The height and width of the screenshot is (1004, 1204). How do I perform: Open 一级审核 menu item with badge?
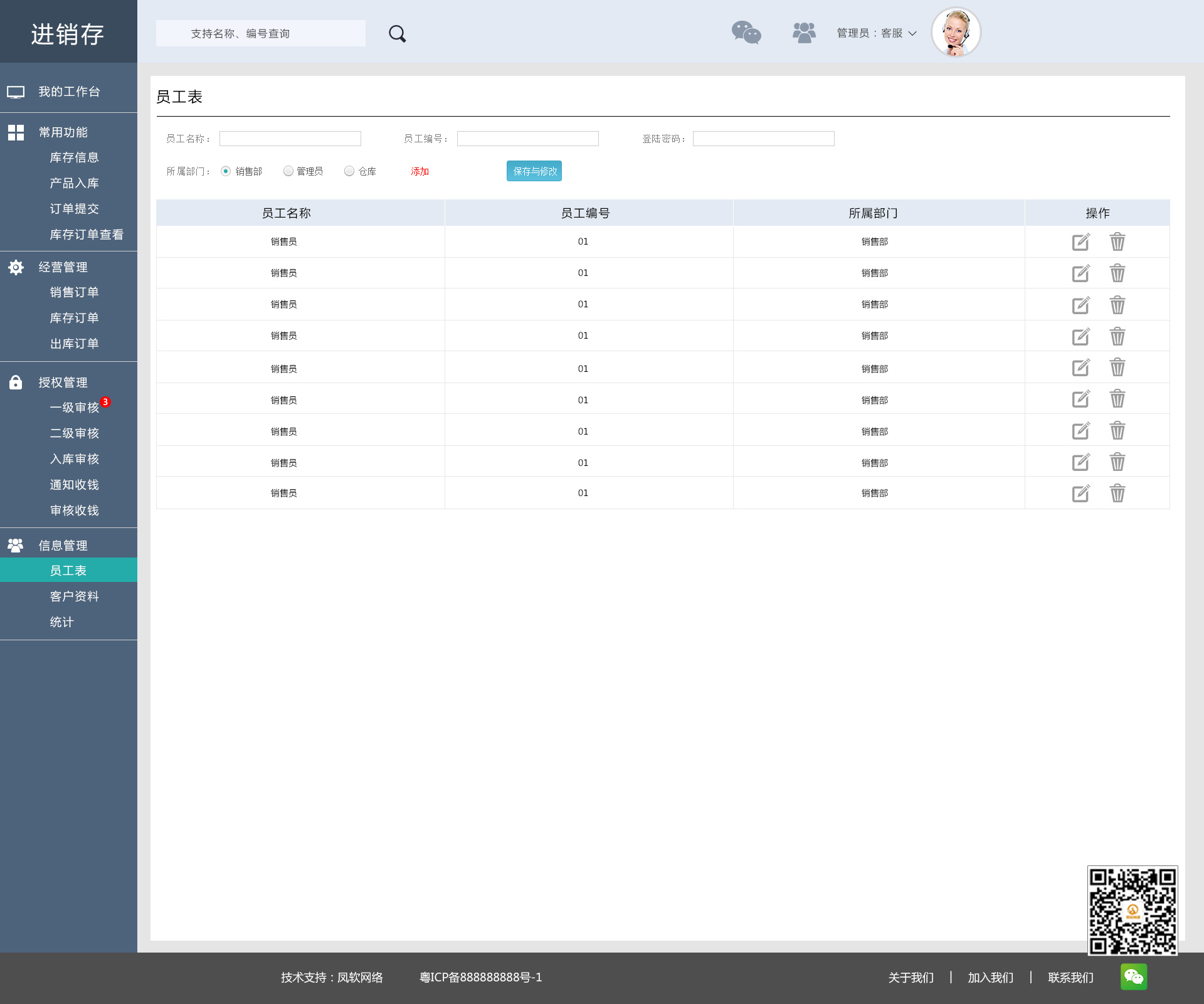74,408
